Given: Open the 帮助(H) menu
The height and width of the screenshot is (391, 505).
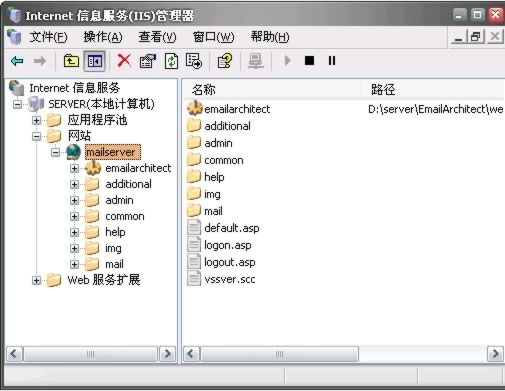Looking at the screenshot, I should [270, 37].
